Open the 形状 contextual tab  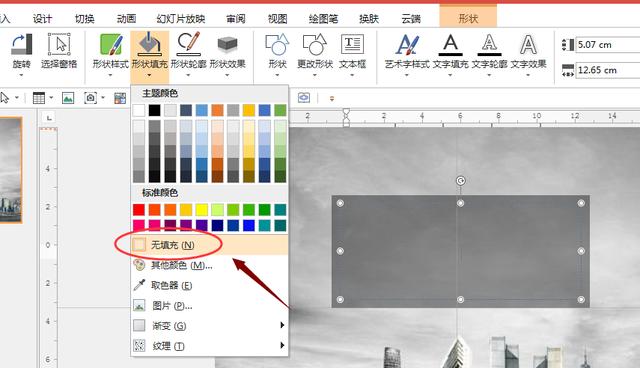(468, 18)
